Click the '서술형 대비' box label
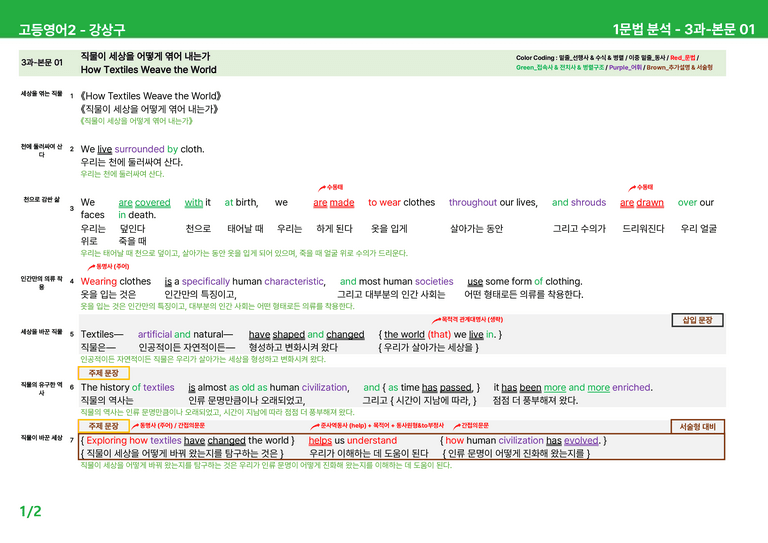768x543 pixels. point(697,427)
